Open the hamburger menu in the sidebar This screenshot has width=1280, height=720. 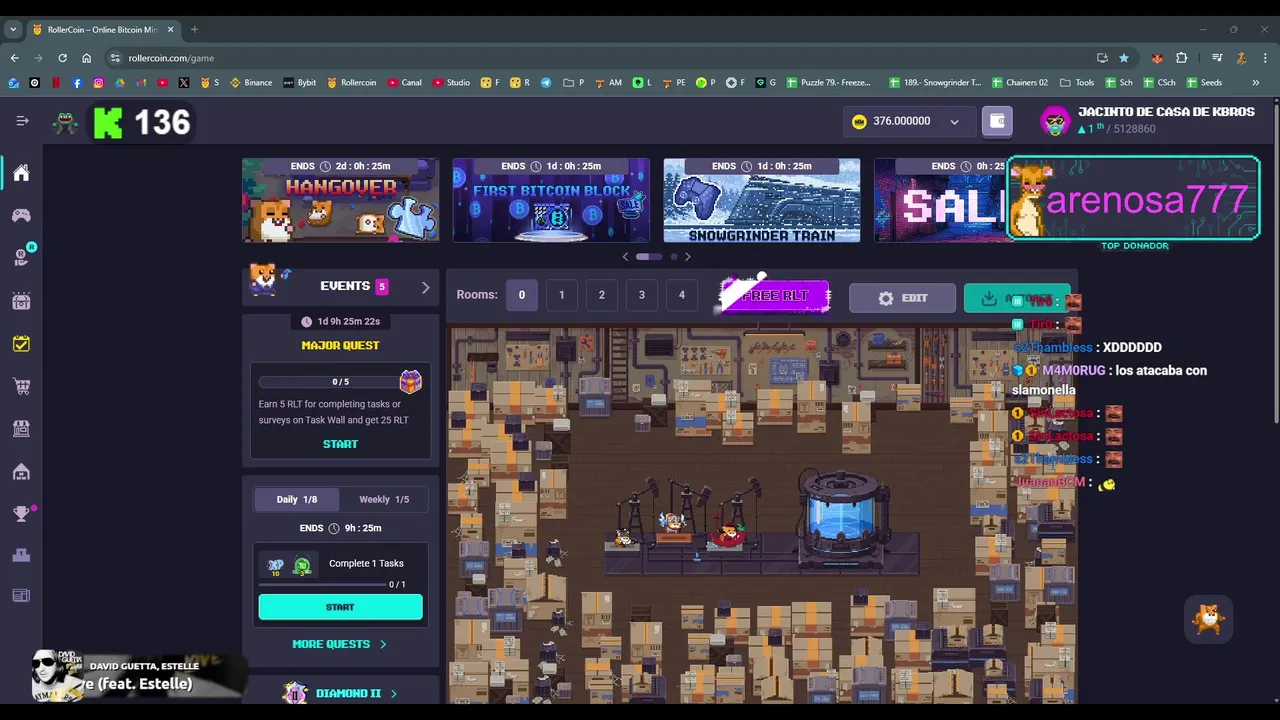click(x=22, y=121)
